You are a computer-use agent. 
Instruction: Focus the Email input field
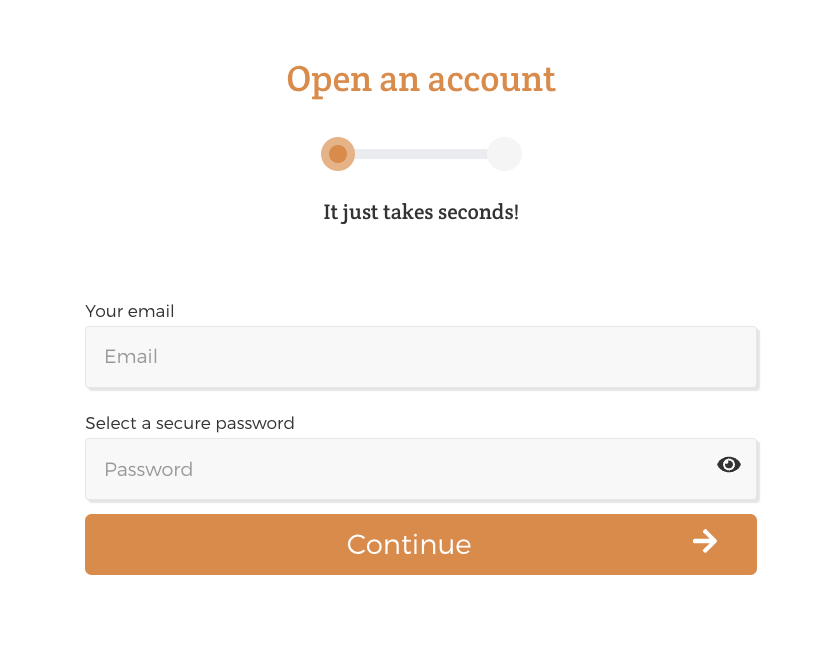[421, 357]
